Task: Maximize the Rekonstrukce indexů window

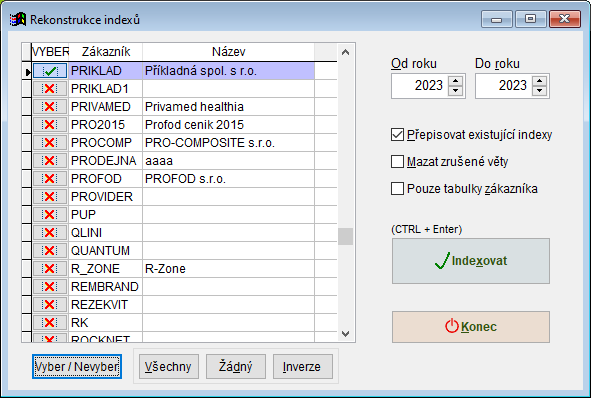Action: click(x=531, y=19)
